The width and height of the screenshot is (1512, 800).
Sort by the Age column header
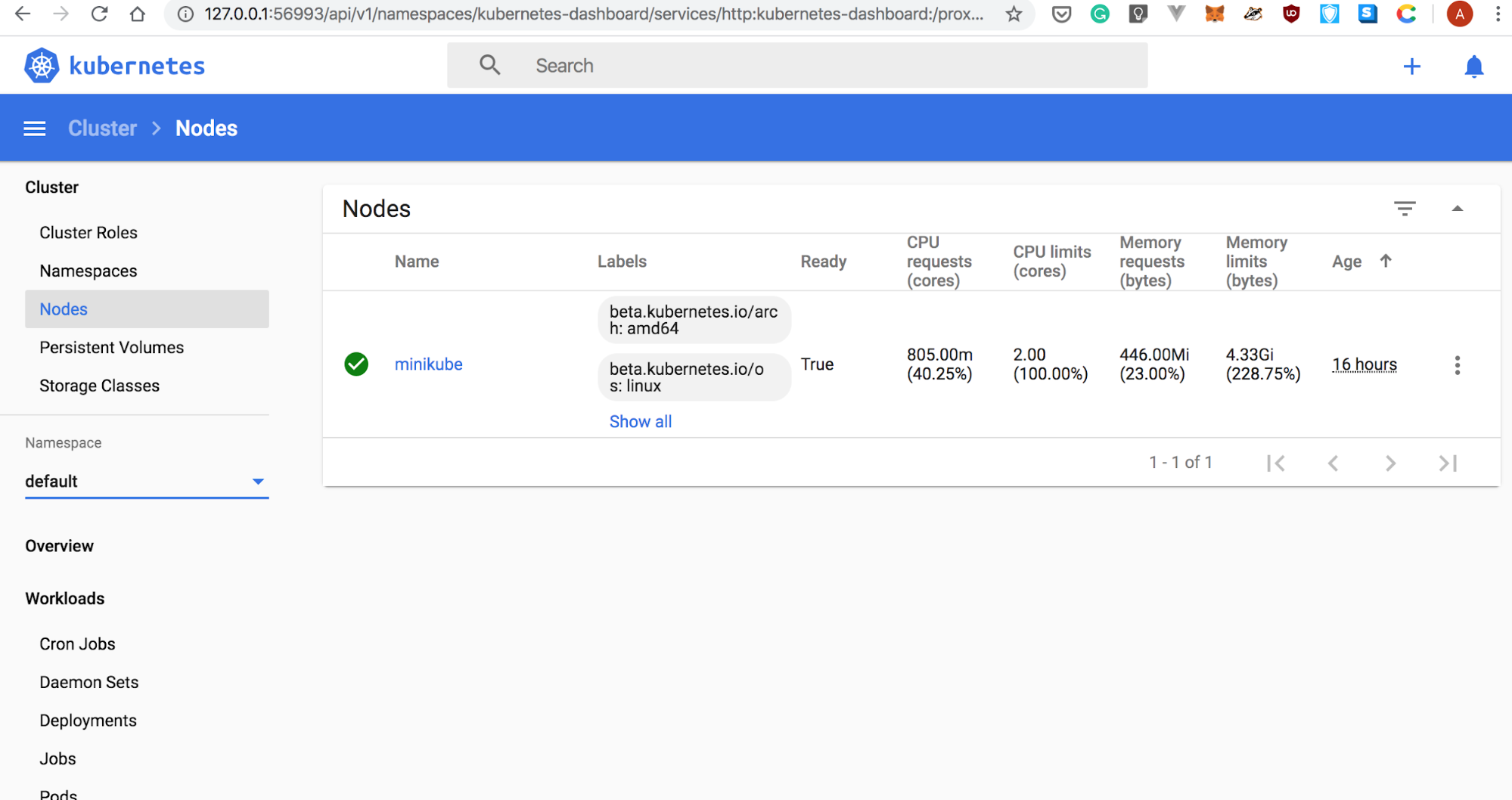(x=1346, y=262)
